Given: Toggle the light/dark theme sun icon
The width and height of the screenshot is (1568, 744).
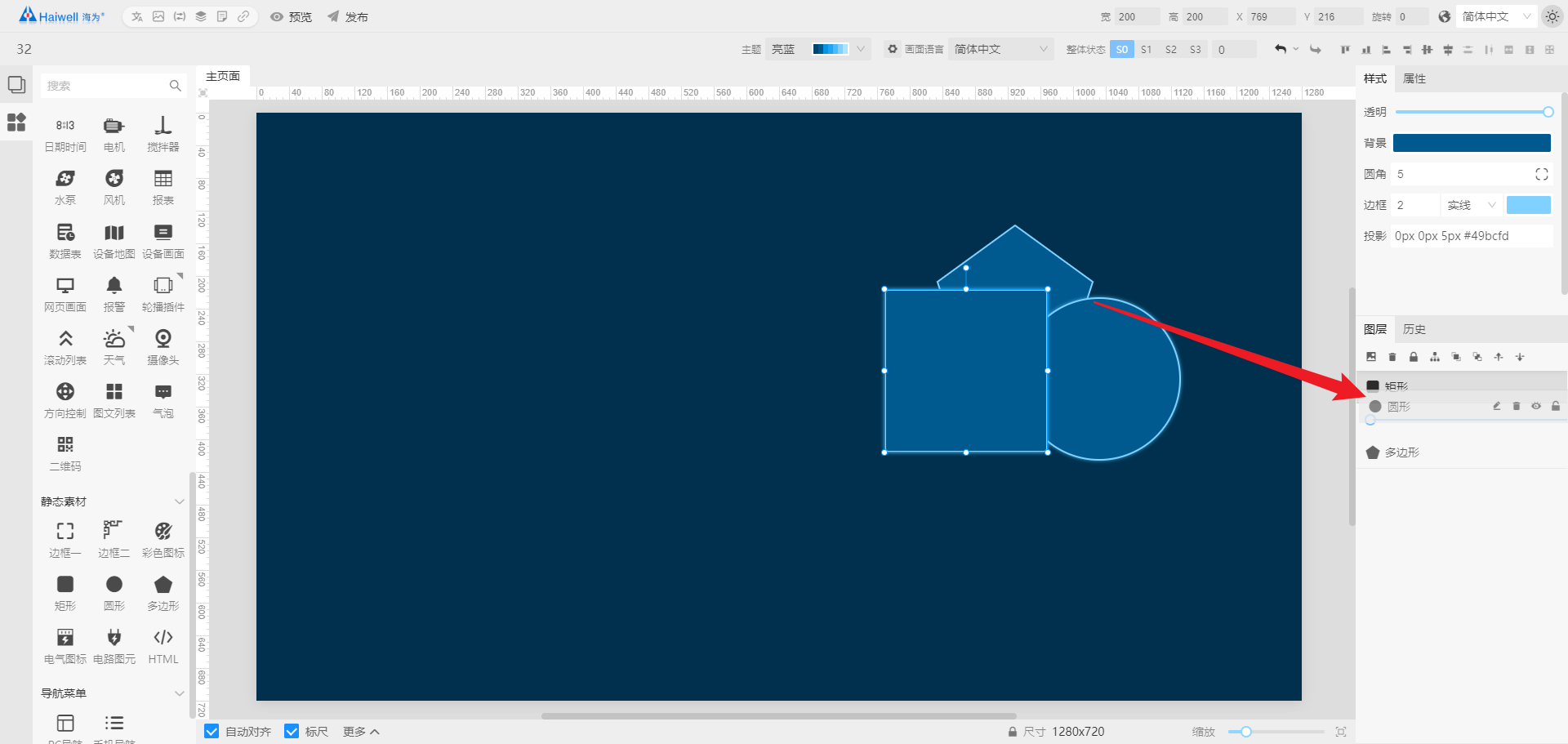Looking at the screenshot, I should [1552, 16].
